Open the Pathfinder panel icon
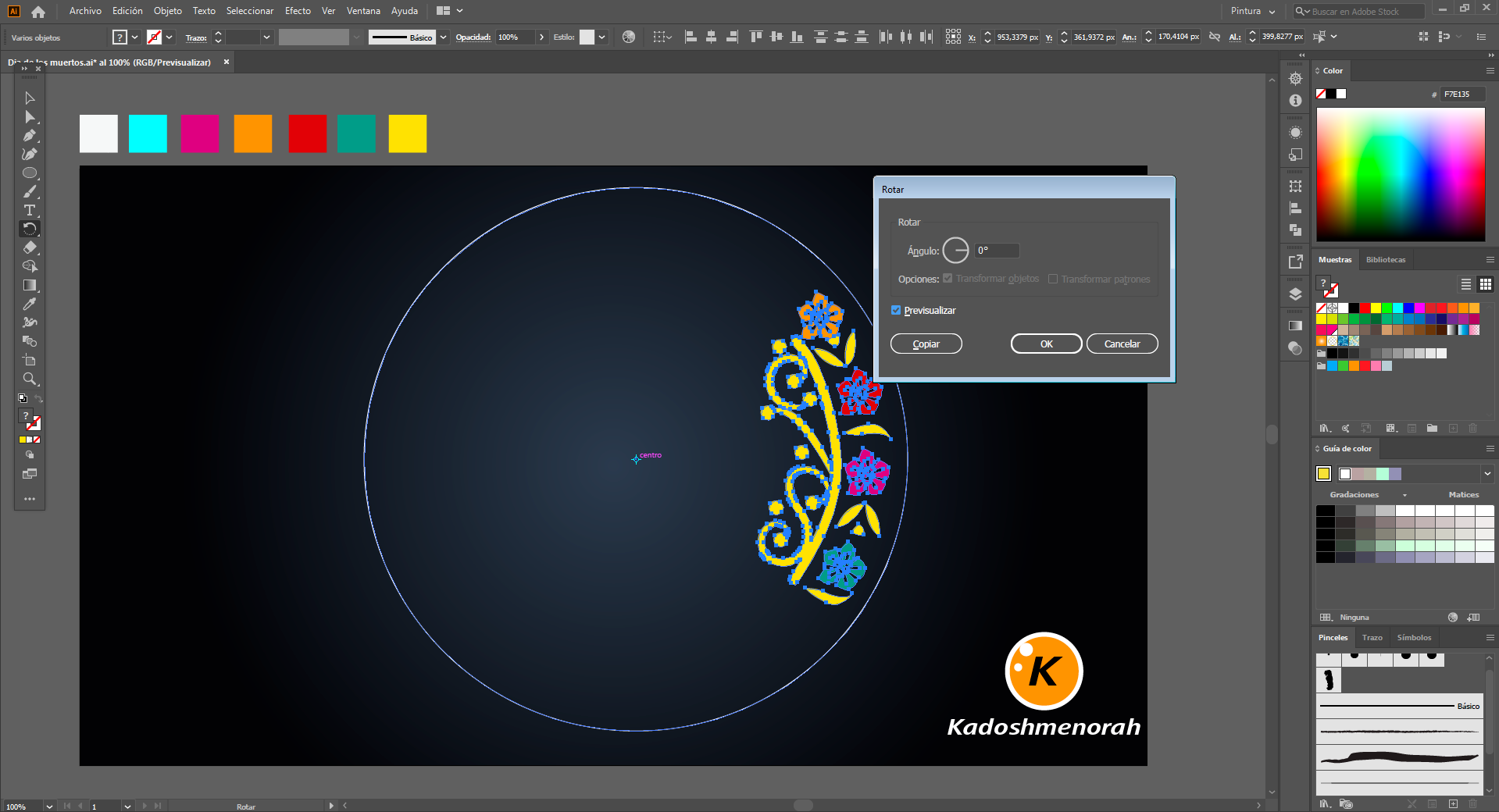This screenshot has height=812, width=1499. 1295,230
